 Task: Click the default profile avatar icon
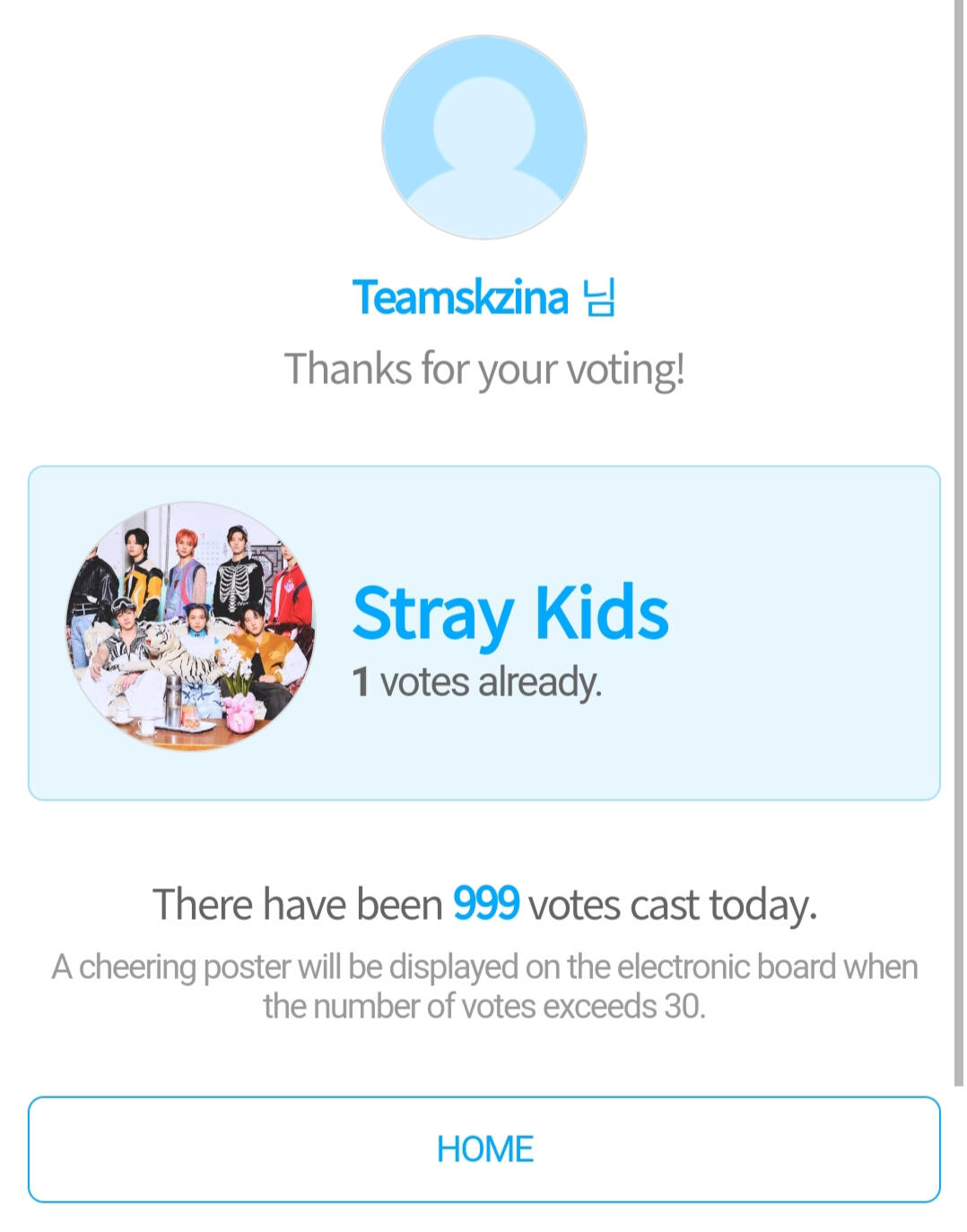click(484, 137)
